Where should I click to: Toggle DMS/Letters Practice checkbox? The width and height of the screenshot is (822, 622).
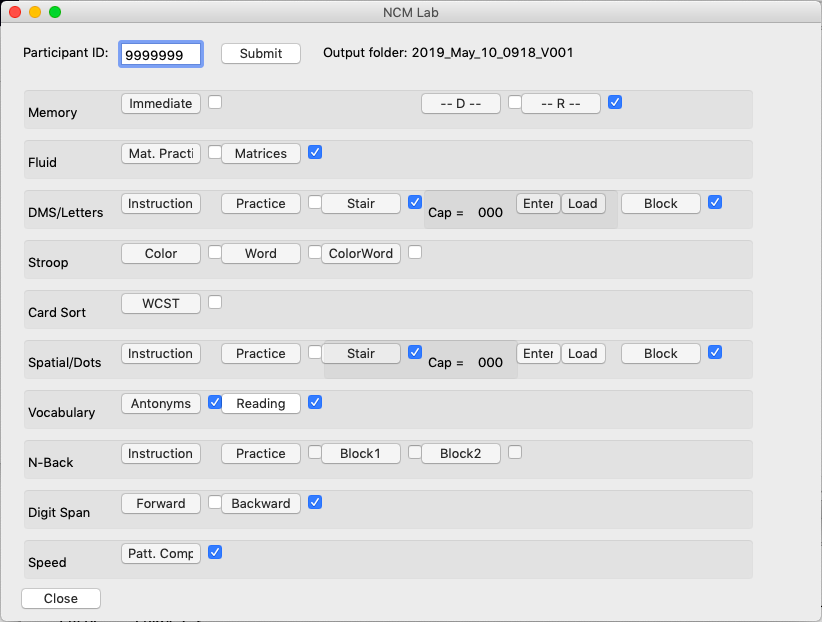coord(315,202)
